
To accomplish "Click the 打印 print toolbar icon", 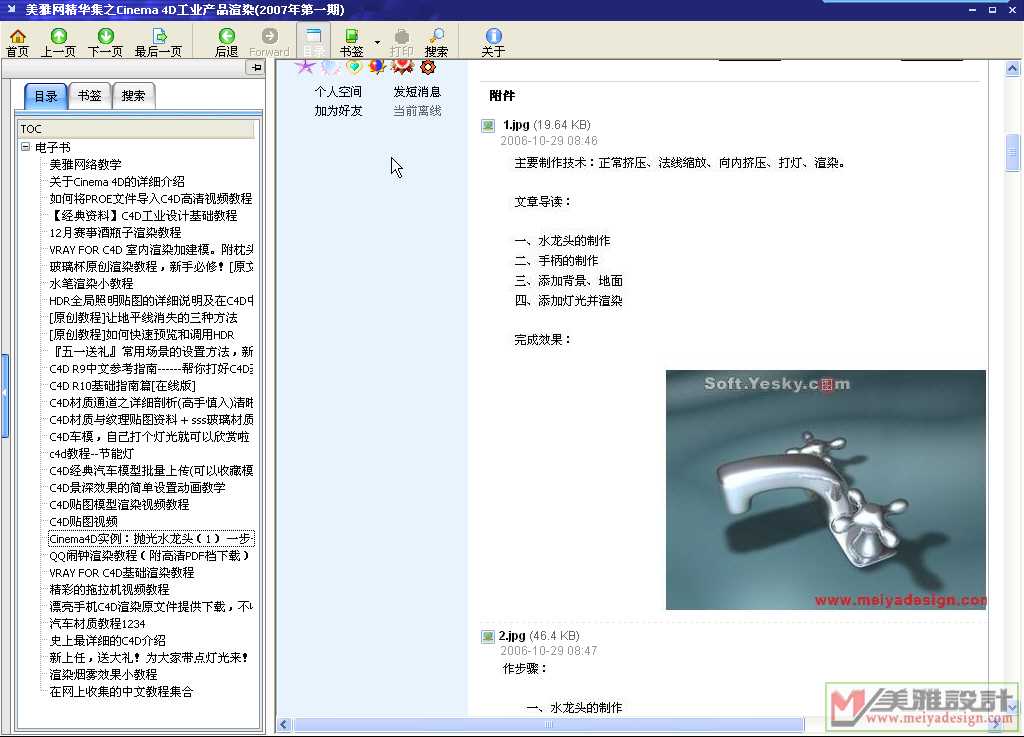I will pos(402,42).
